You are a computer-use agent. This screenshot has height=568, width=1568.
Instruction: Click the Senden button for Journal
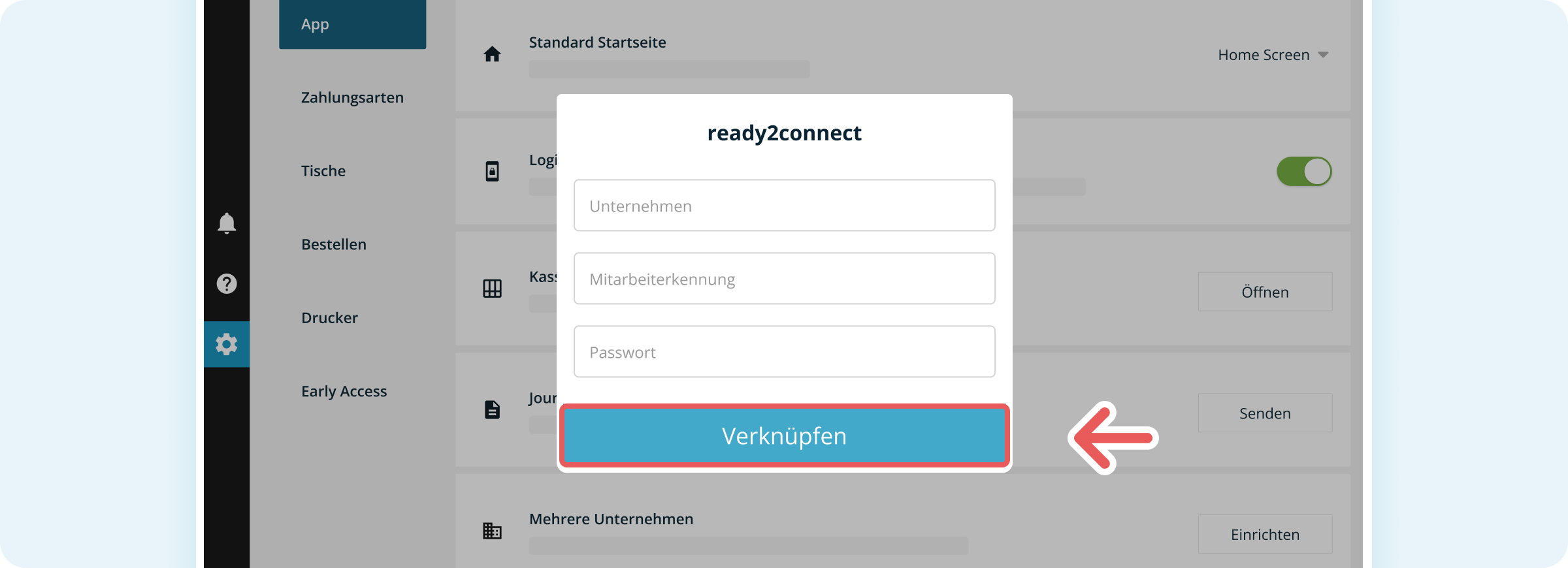(1264, 413)
